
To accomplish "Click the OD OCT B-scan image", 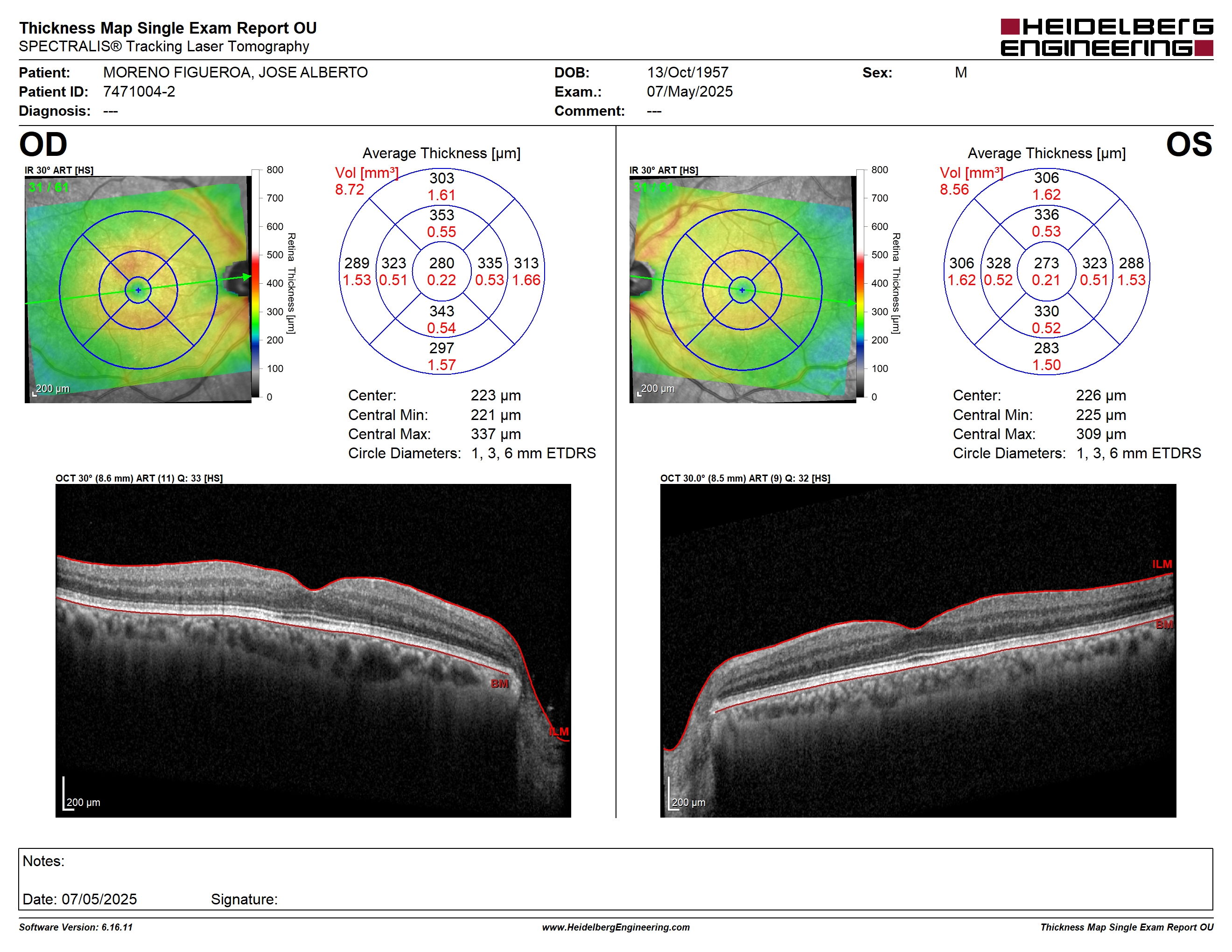I will tap(313, 650).
